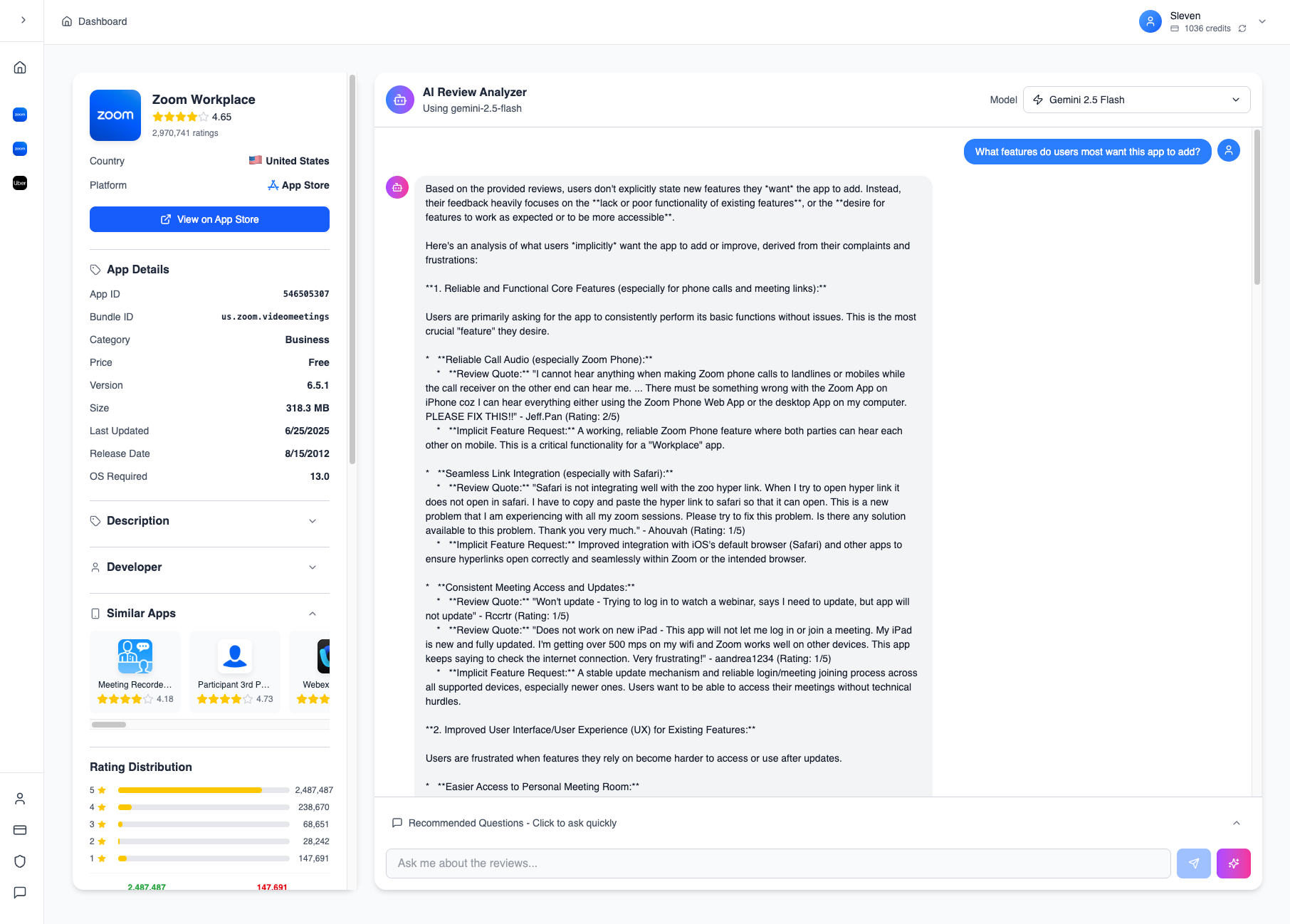Viewport: 1290px width, 924px height.
Task: Click the chat panel vertical scrollbar
Action: click(x=1257, y=206)
